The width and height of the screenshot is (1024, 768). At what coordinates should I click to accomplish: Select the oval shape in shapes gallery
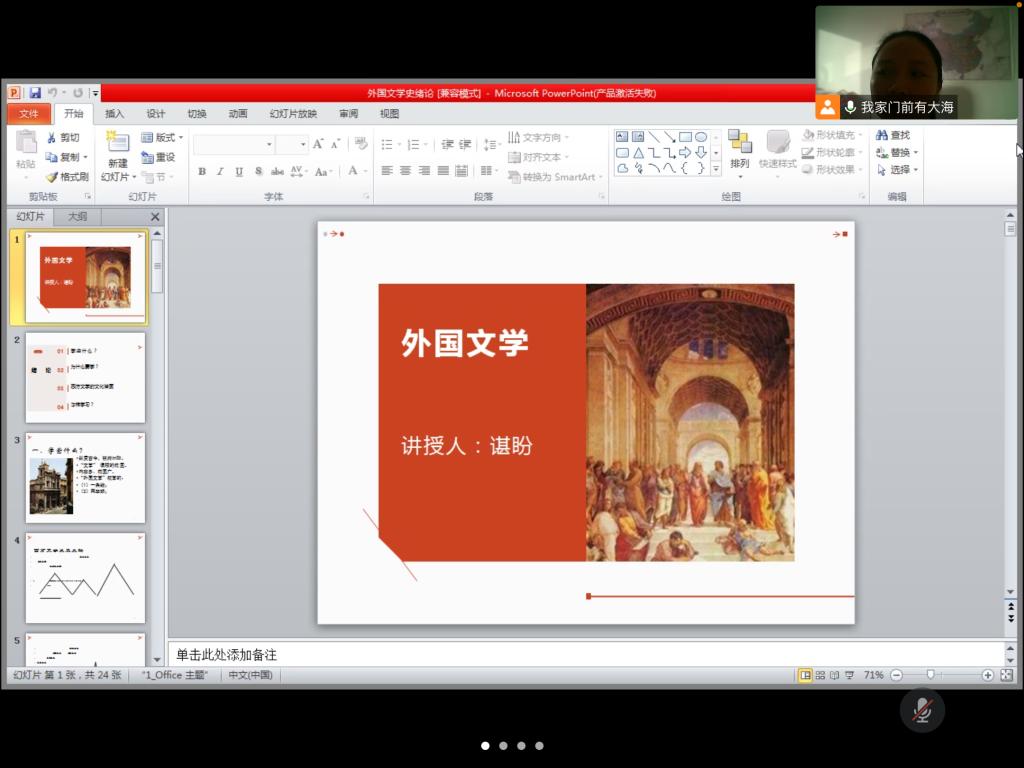pyautogui.click(x=701, y=136)
